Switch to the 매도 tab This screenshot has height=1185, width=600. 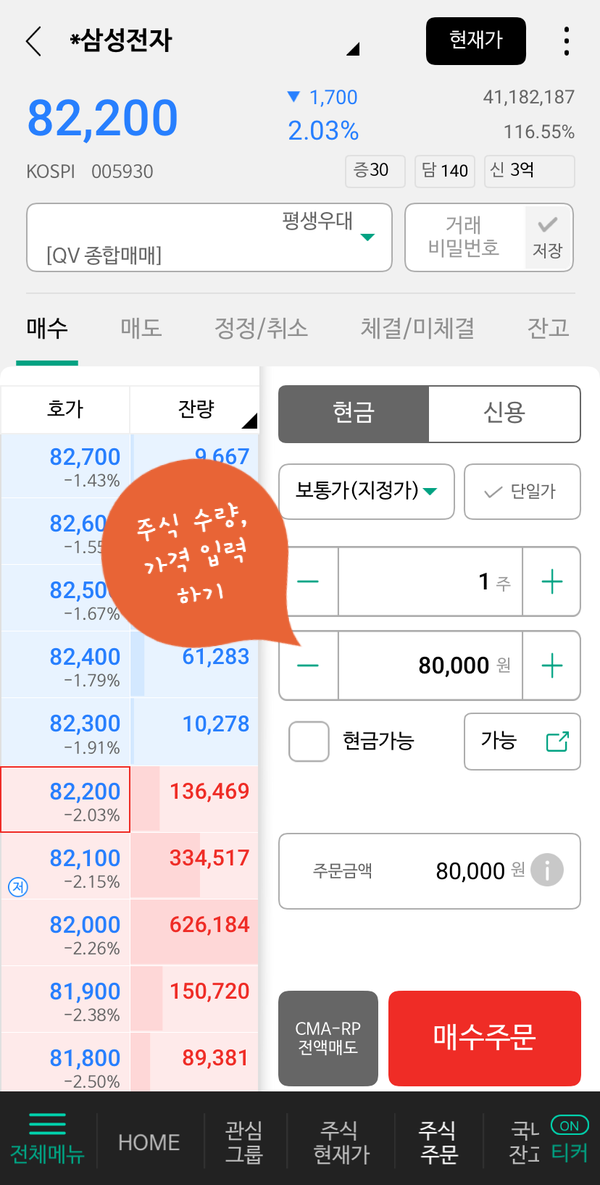tap(141, 328)
